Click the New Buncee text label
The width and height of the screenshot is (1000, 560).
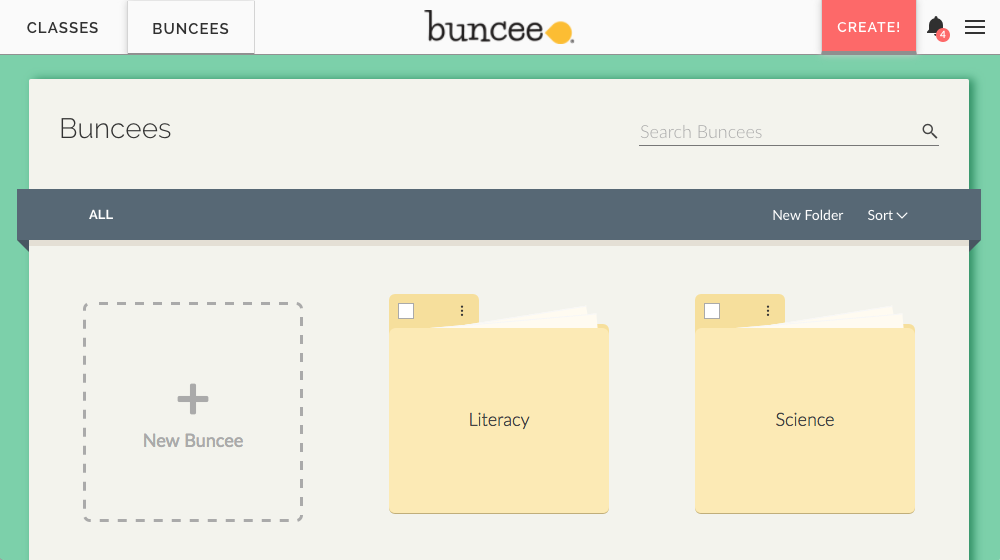tap(193, 441)
